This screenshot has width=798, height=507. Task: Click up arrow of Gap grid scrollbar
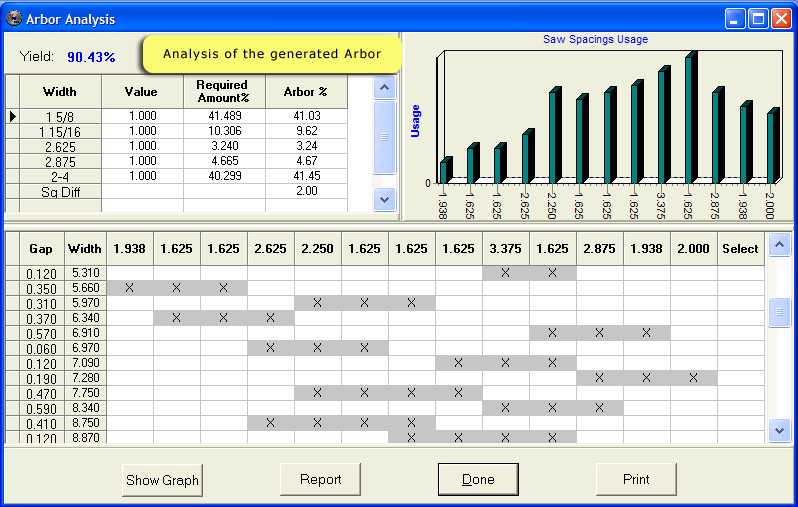(780, 245)
